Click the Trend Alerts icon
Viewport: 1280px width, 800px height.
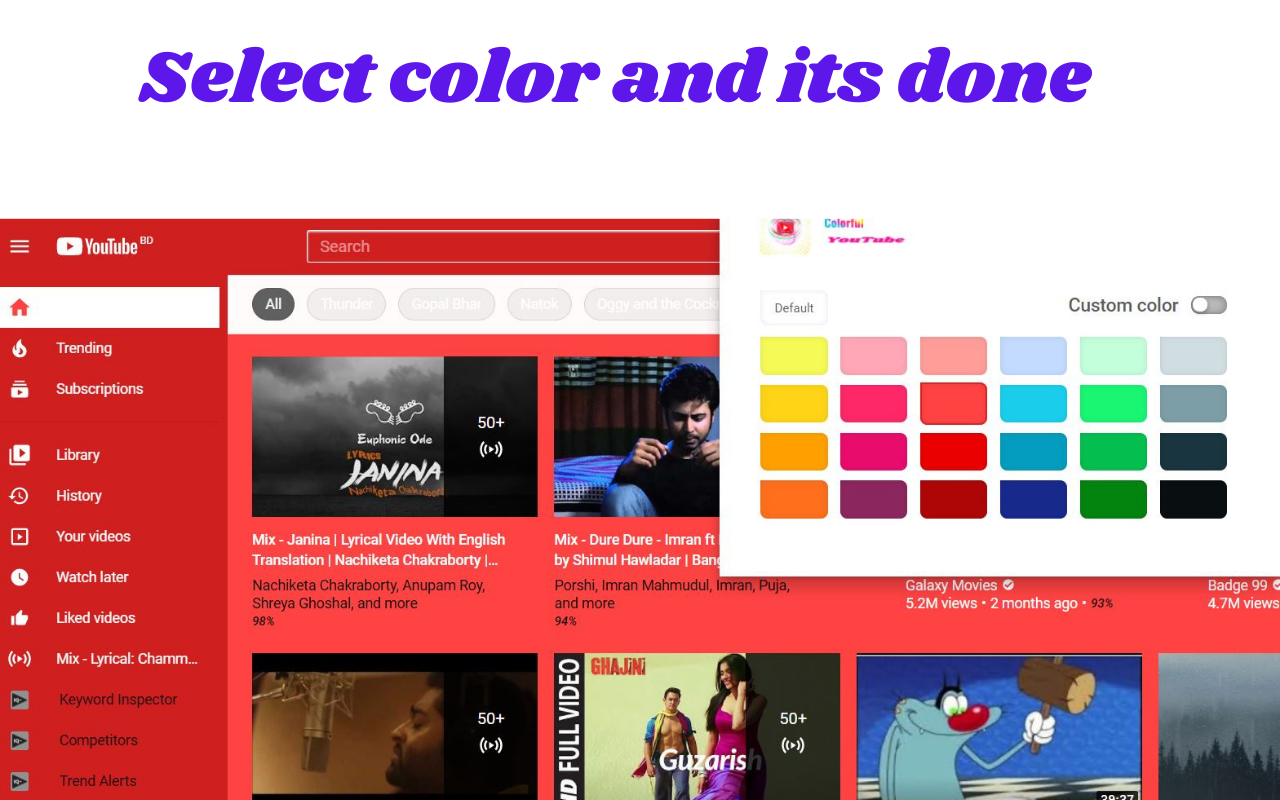(x=20, y=781)
